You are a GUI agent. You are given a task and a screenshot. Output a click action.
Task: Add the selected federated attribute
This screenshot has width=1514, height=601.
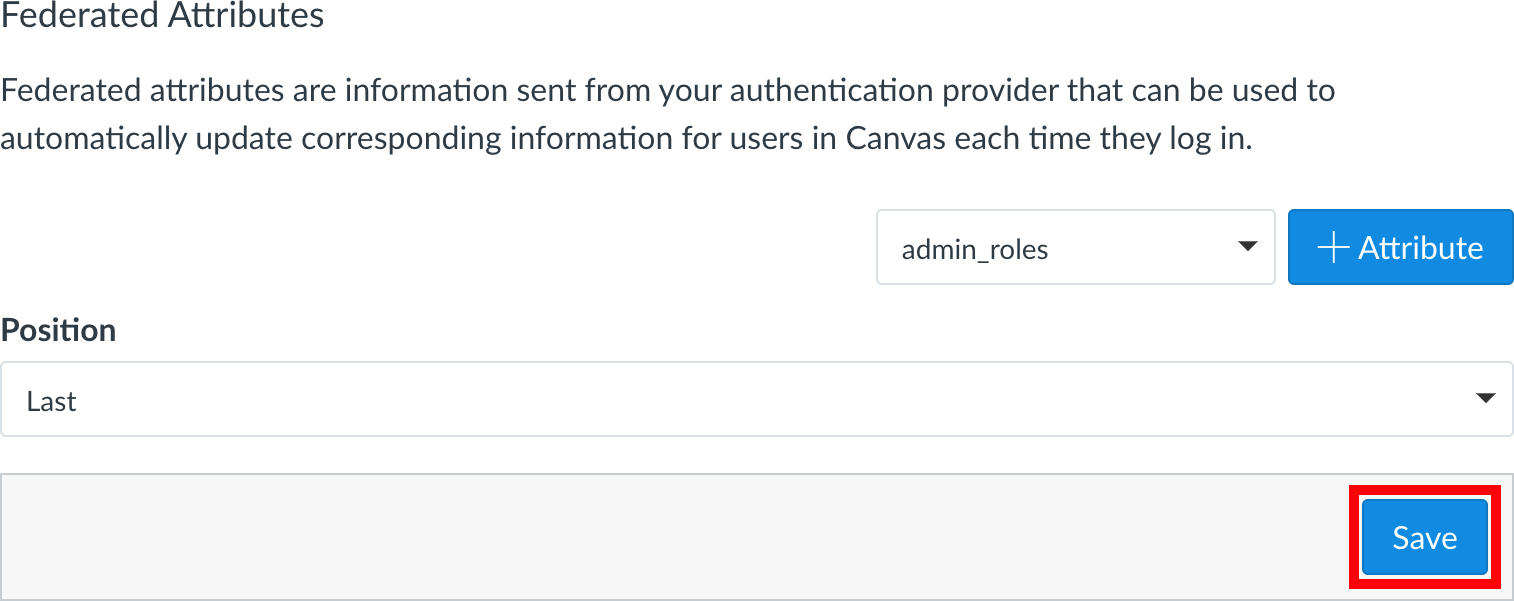[x=1400, y=248]
